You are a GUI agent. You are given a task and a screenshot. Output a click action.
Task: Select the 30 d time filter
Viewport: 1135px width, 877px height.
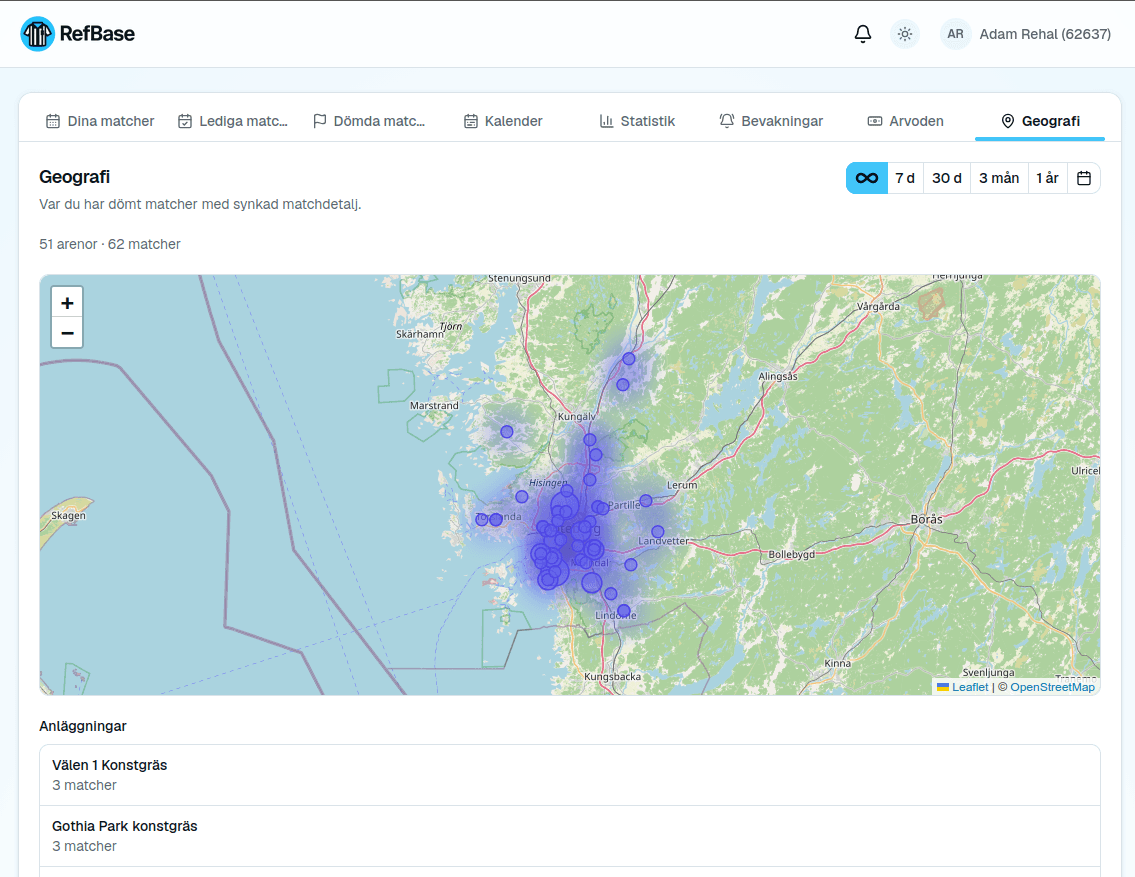pyautogui.click(x=946, y=178)
